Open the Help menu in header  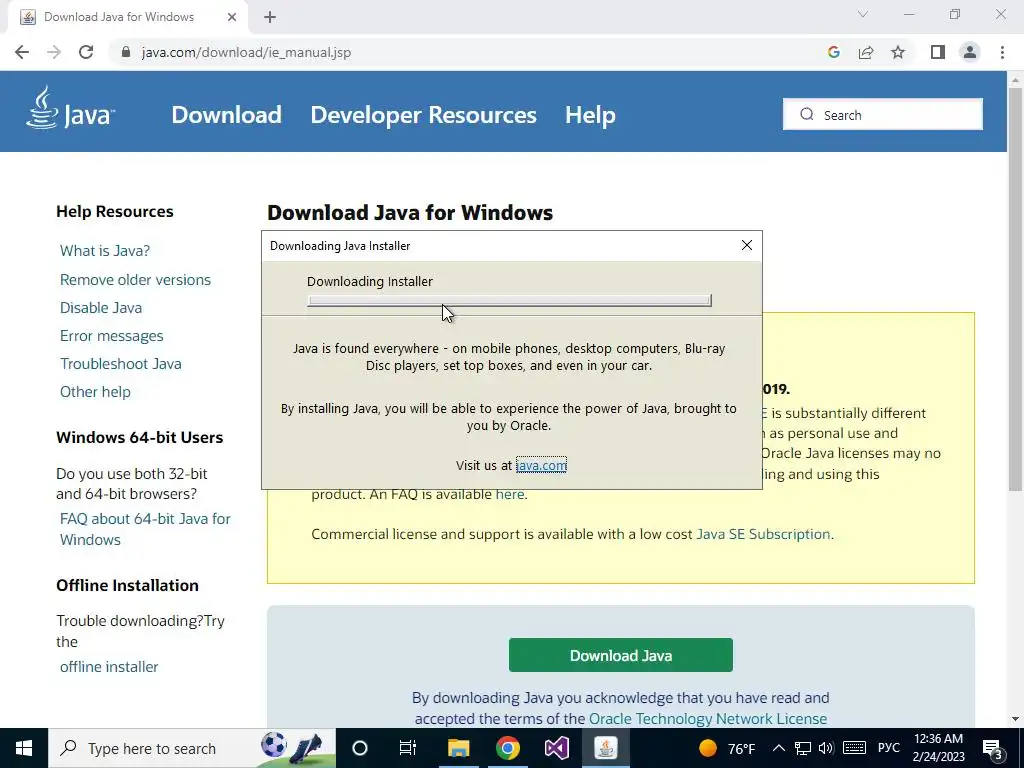[x=590, y=115]
